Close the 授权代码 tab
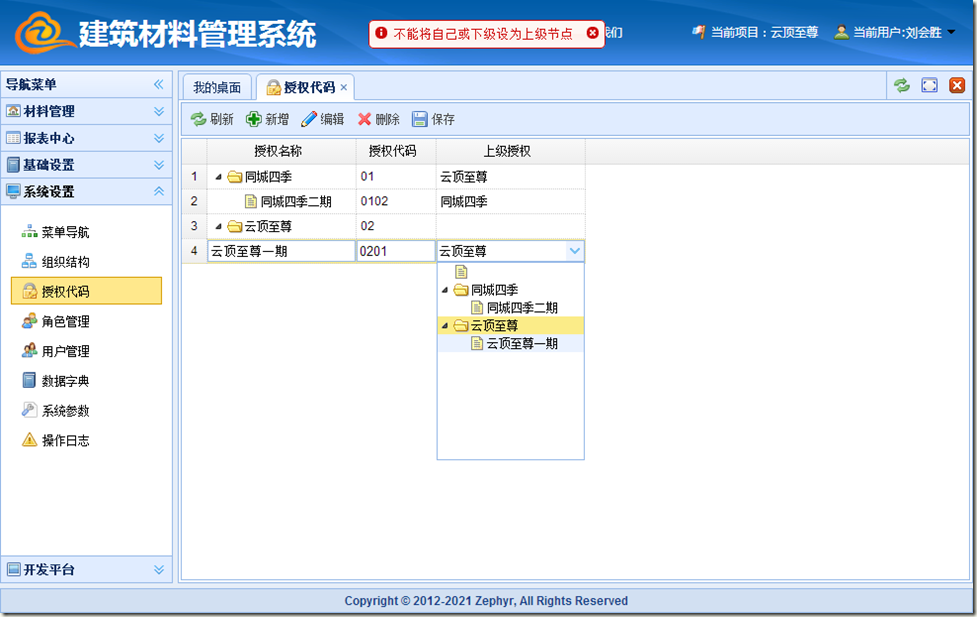 coord(344,87)
